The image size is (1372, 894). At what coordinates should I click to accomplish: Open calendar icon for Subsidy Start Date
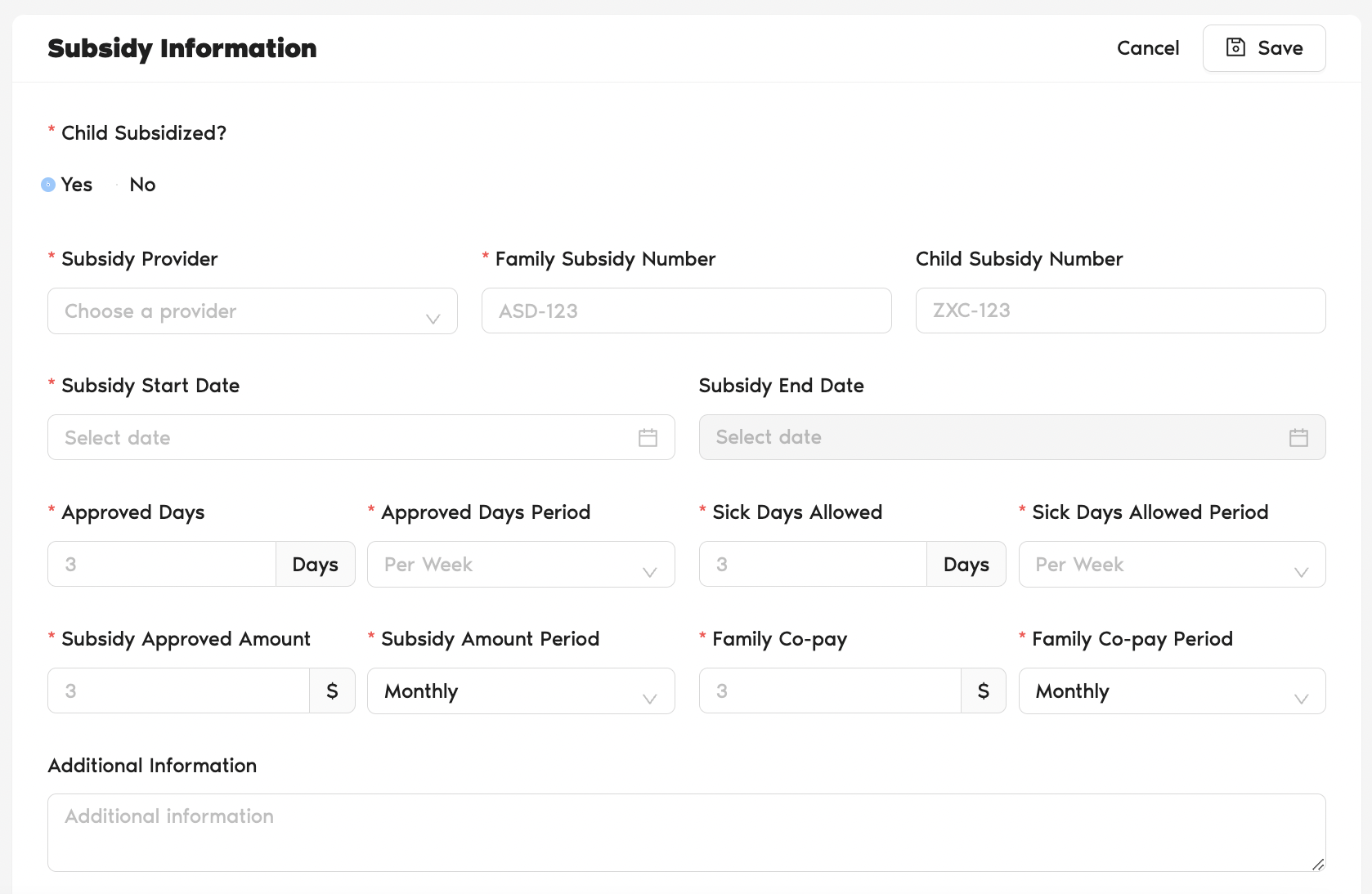click(648, 438)
